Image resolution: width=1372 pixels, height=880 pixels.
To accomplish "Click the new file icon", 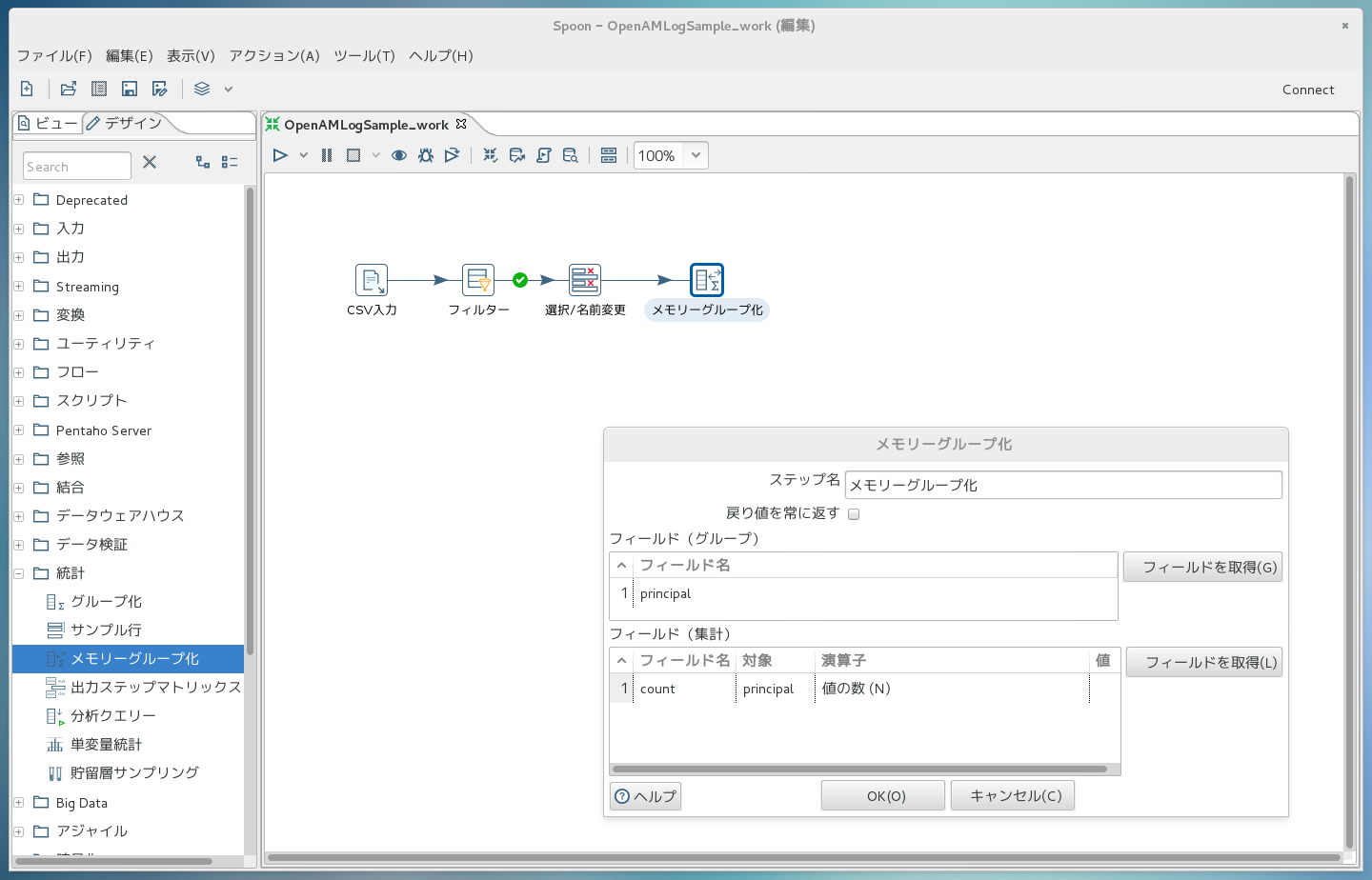I will click(x=27, y=89).
